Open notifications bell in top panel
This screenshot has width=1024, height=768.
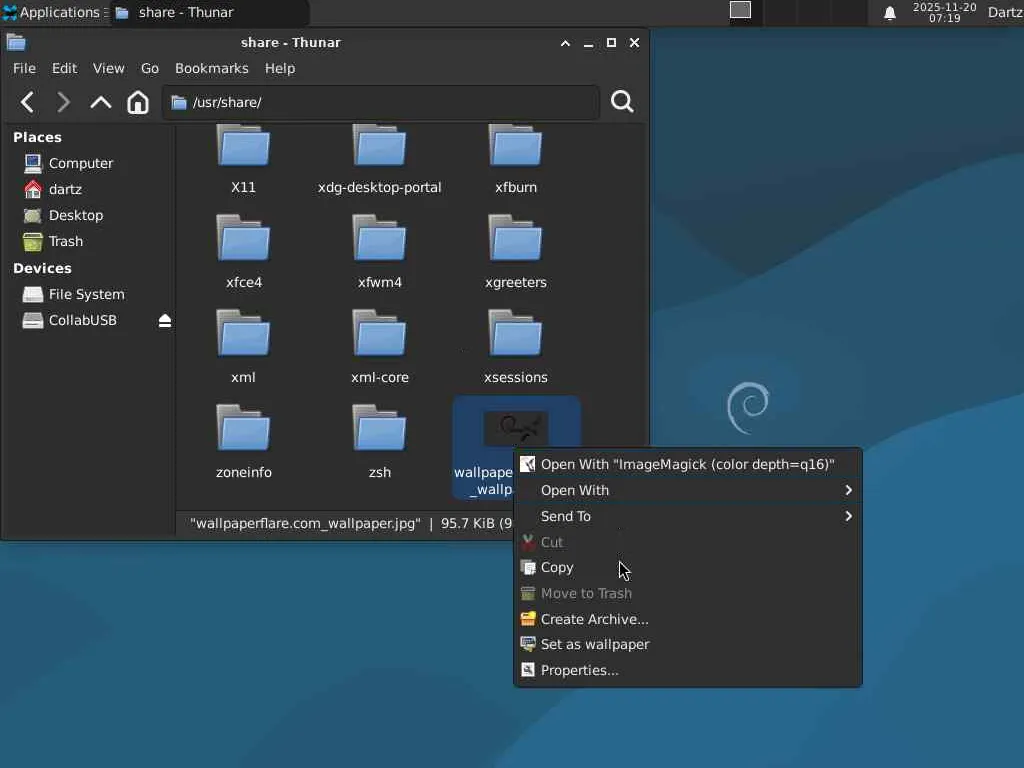(x=889, y=13)
